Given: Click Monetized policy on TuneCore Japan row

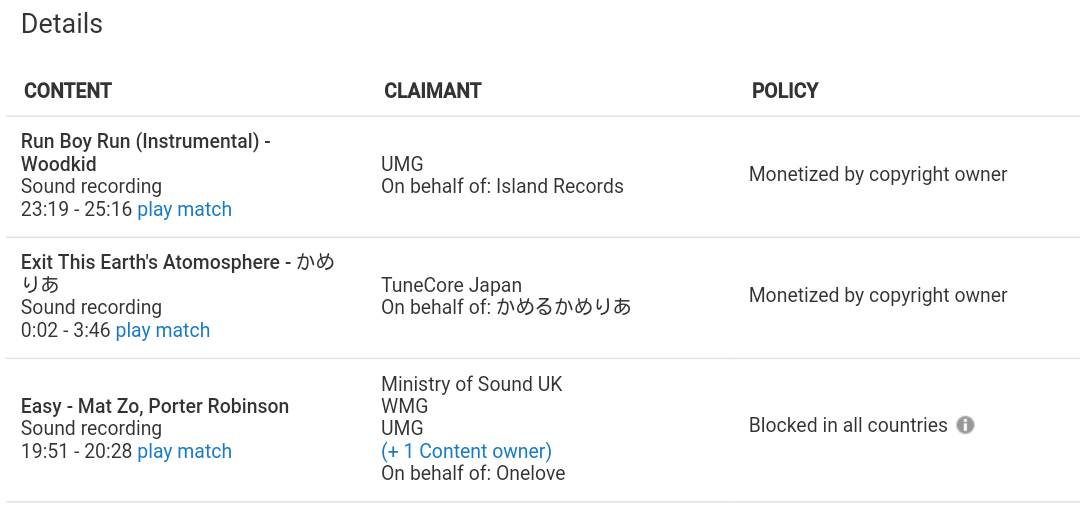Looking at the screenshot, I should (x=878, y=296).
